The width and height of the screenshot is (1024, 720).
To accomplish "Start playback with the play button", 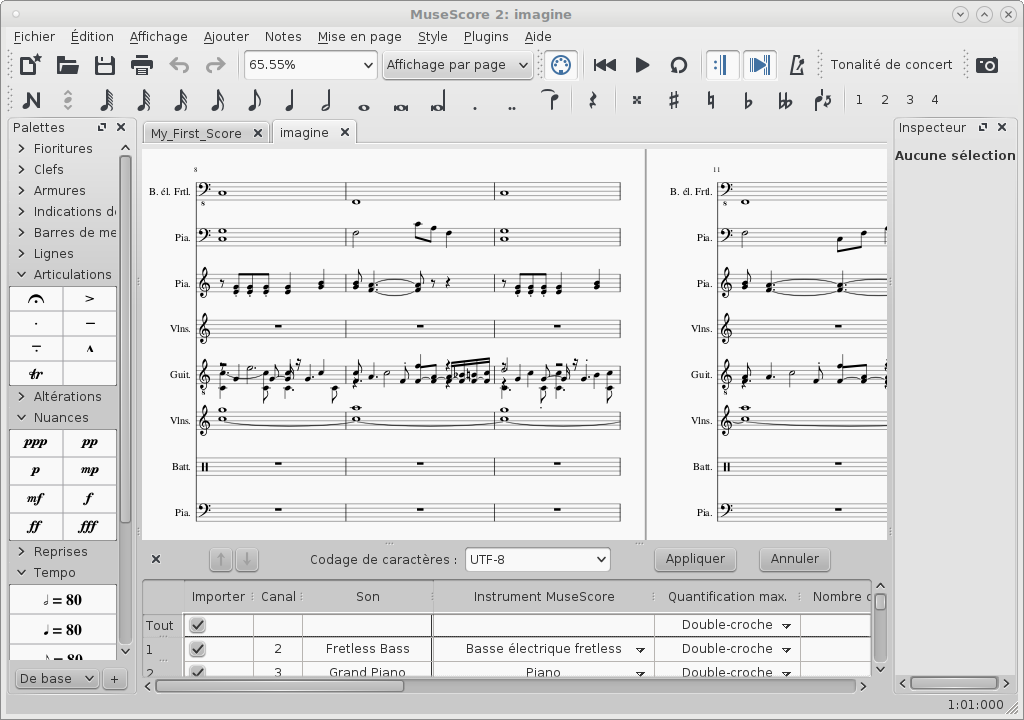I will point(642,65).
